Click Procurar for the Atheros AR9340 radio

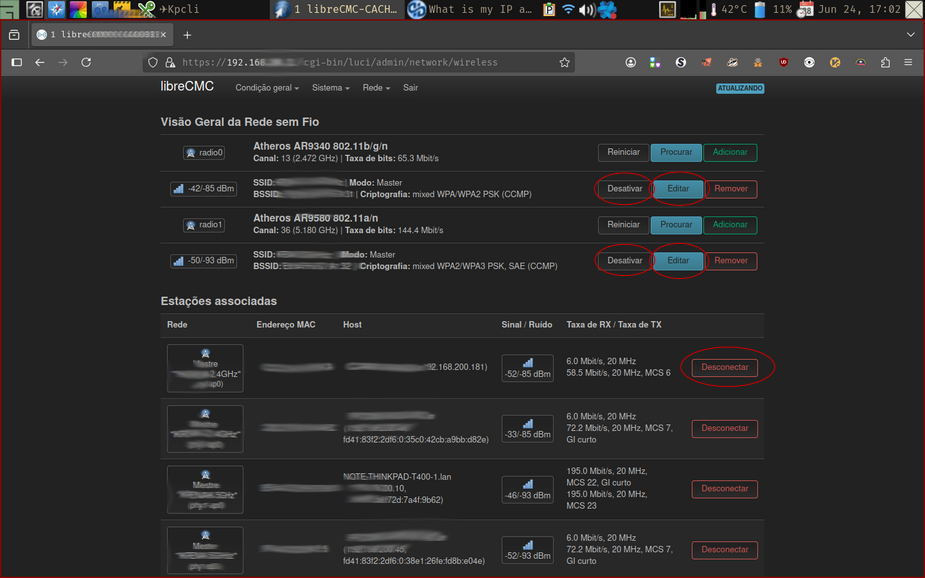click(676, 152)
